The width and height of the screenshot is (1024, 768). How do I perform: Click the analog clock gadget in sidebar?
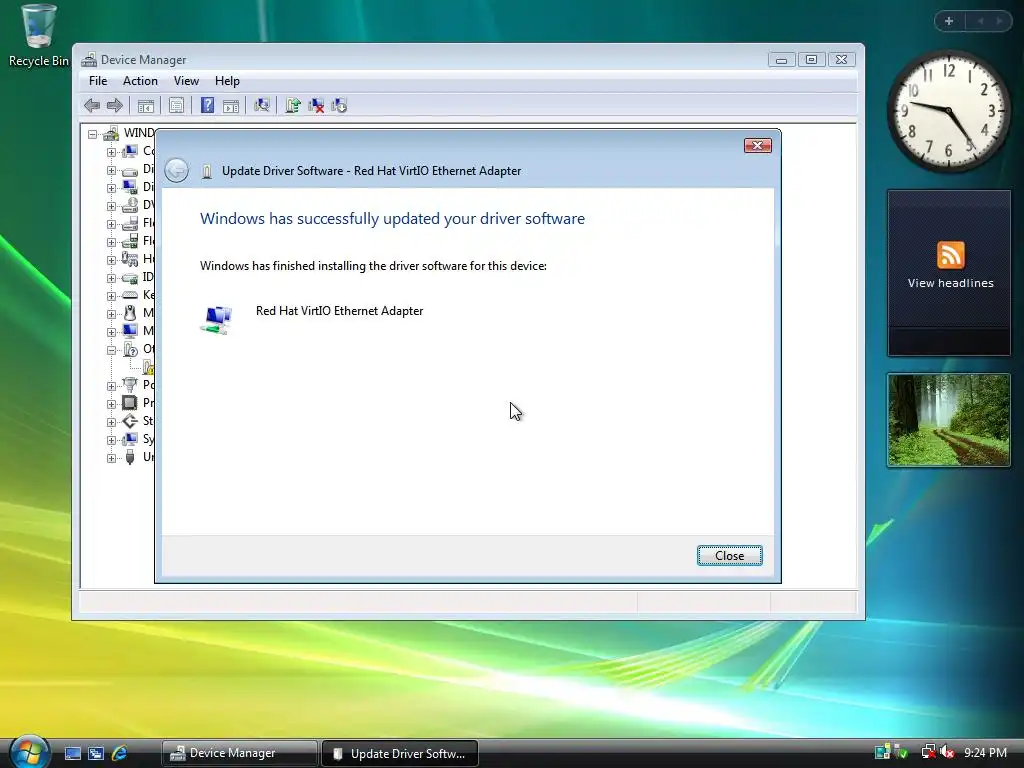click(948, 112)
